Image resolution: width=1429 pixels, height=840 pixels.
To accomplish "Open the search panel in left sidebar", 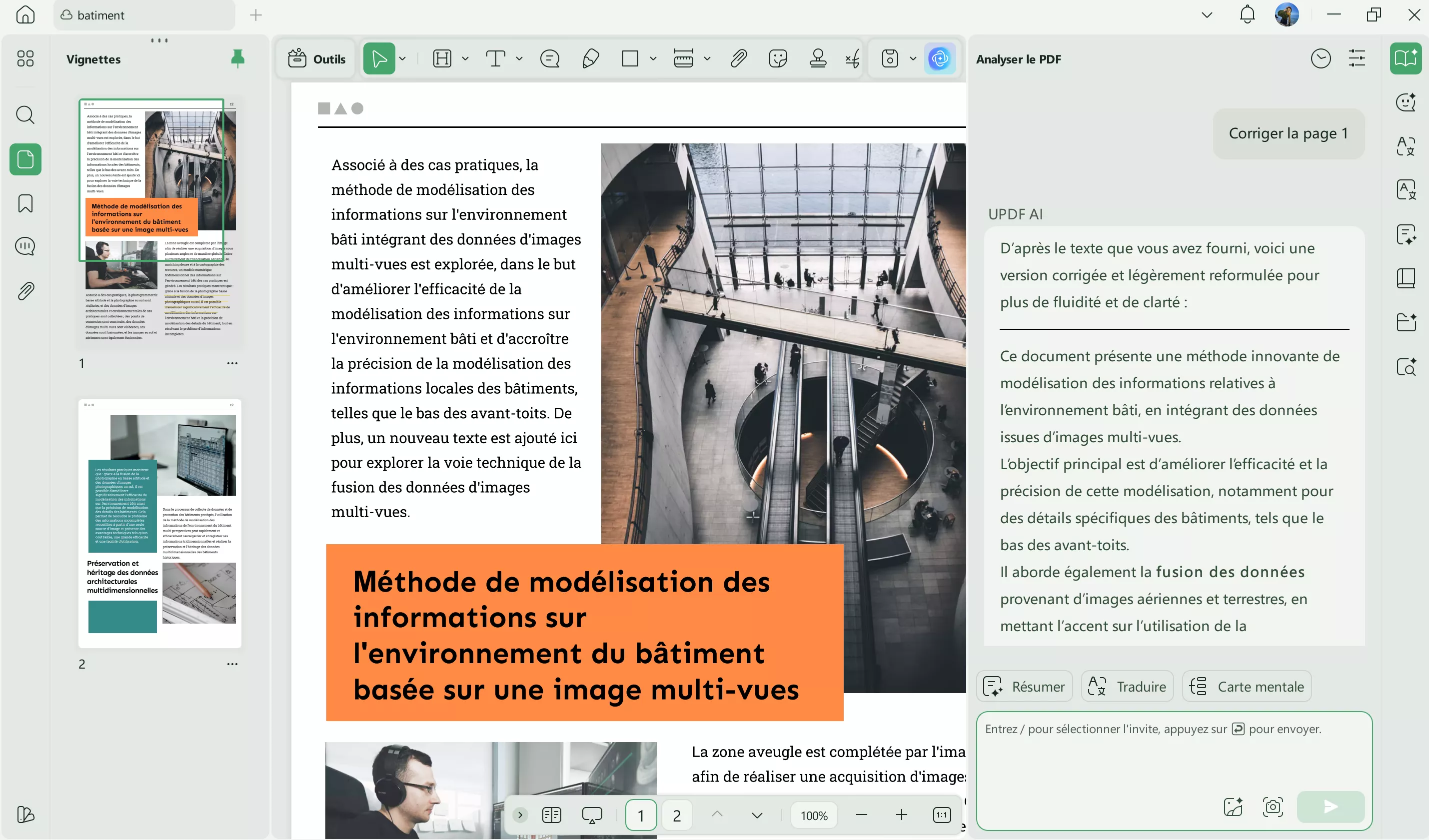I will [x=25, y=115].
